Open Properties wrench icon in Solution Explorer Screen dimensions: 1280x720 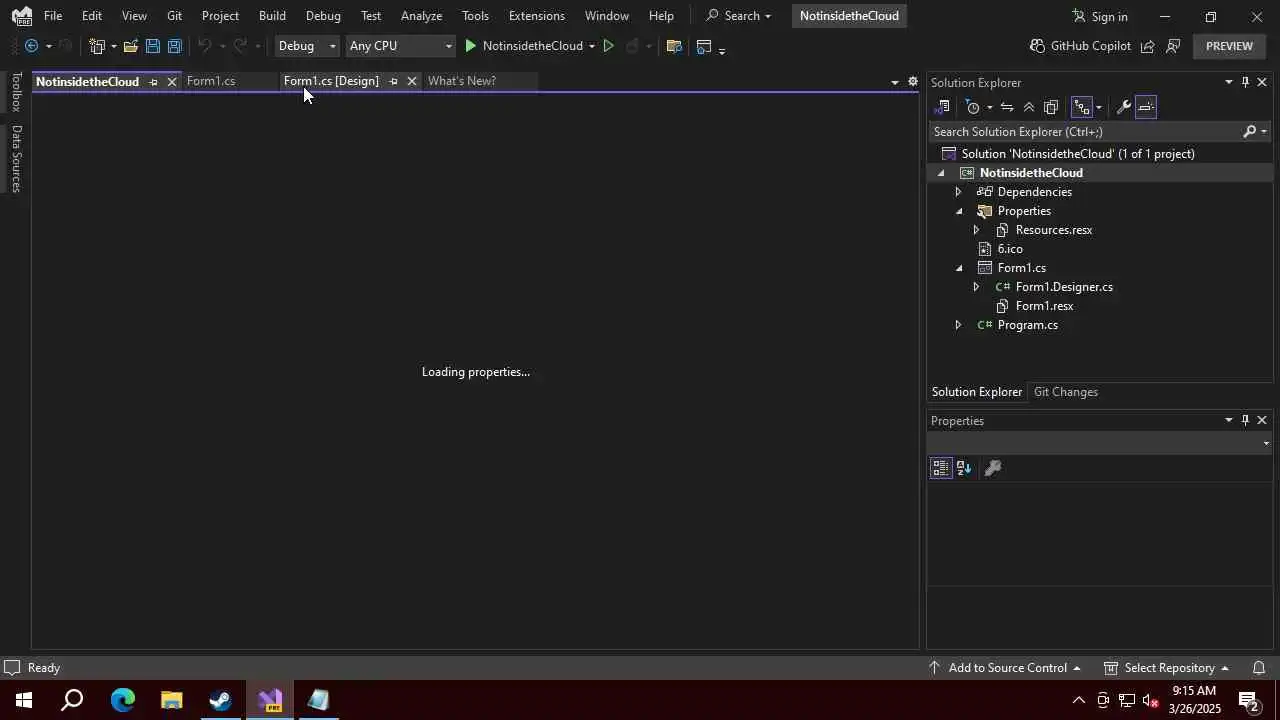click(1124, 107)
